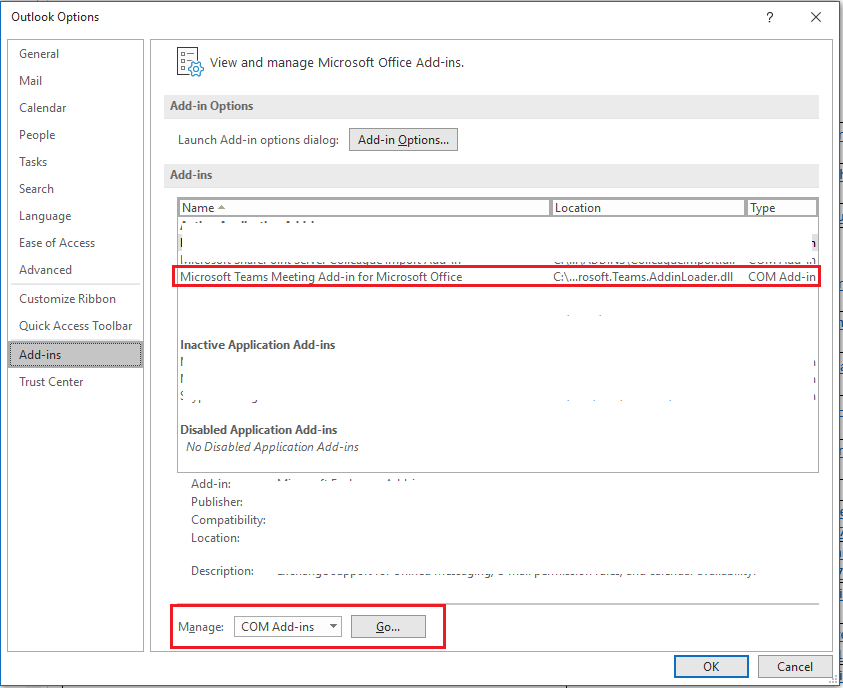This screenshot has width=843, height=688.
Task: Click 'No Disabled Application Add-ins' text
Action: [x=272, y=447]
